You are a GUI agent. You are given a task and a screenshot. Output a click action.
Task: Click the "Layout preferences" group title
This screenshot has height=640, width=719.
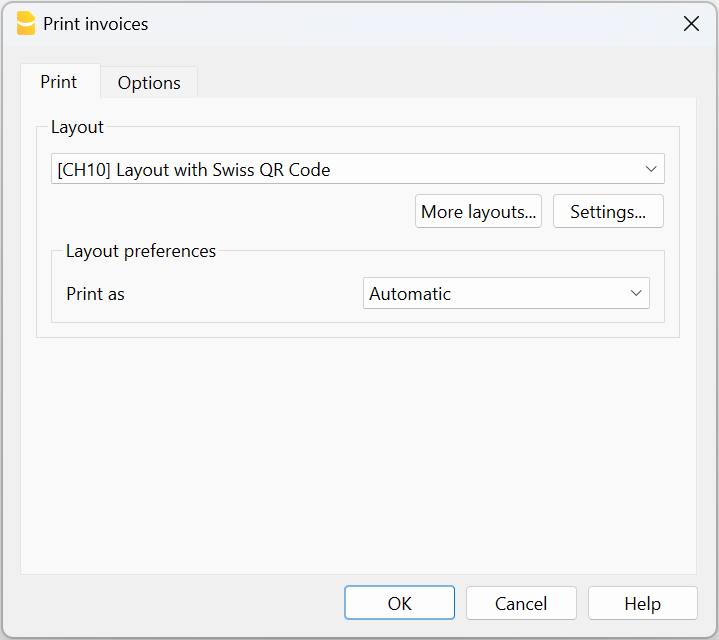point(141,251)
